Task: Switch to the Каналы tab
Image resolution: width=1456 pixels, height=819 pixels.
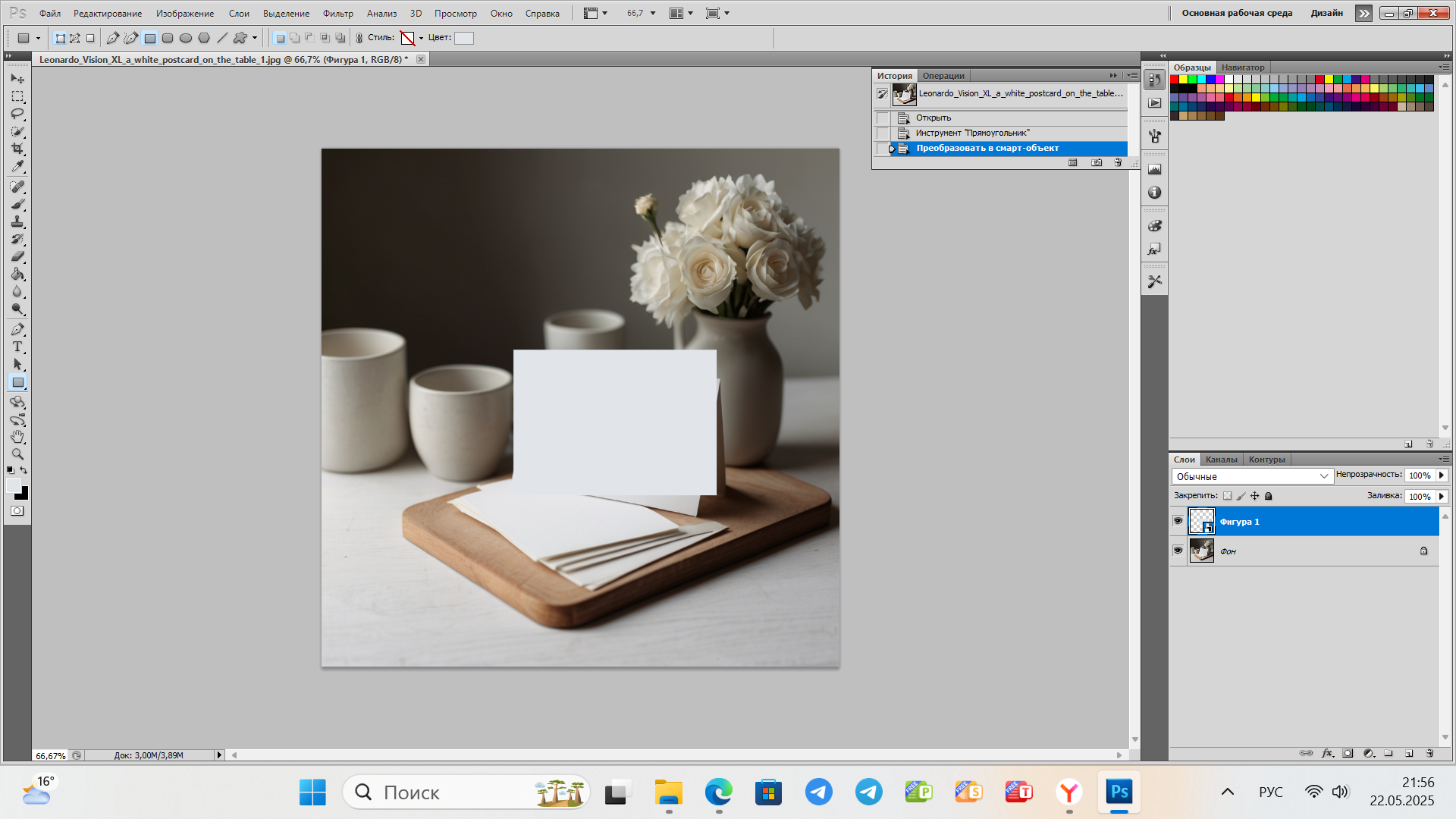Action: [x=1221, y=460]
